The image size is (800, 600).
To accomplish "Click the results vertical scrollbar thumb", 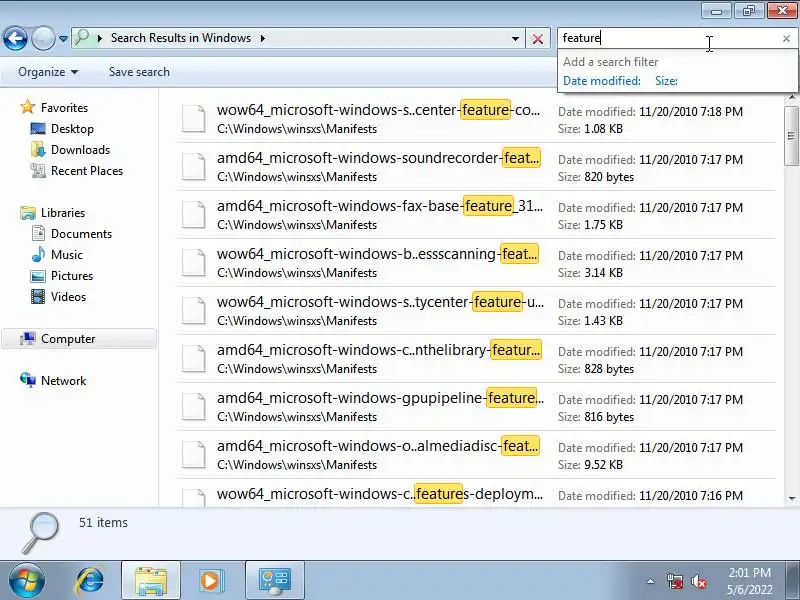I will pyautogui.click(x=791, y=136).
